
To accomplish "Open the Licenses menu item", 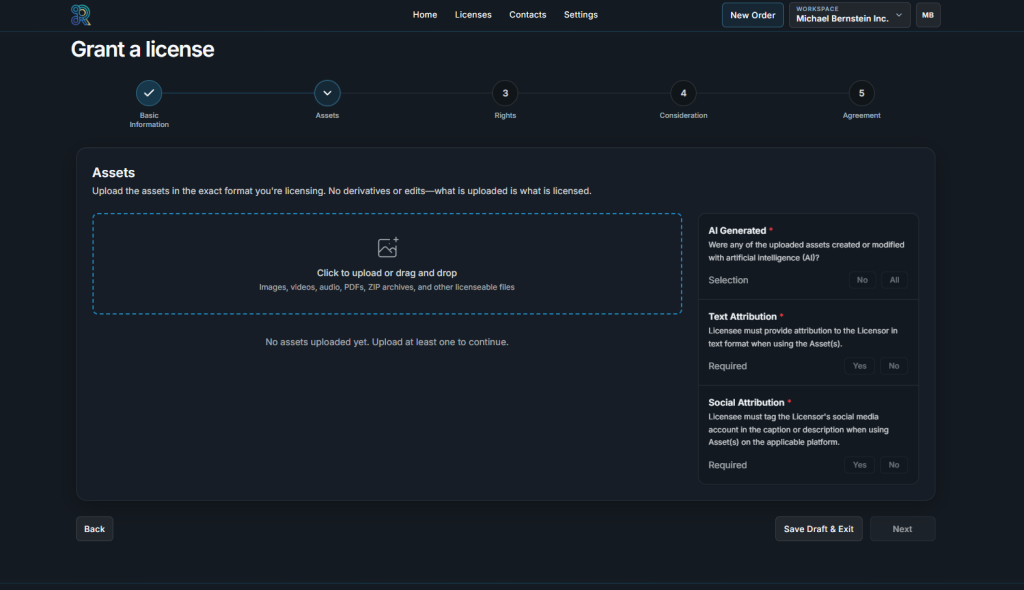I will point(473,15).
